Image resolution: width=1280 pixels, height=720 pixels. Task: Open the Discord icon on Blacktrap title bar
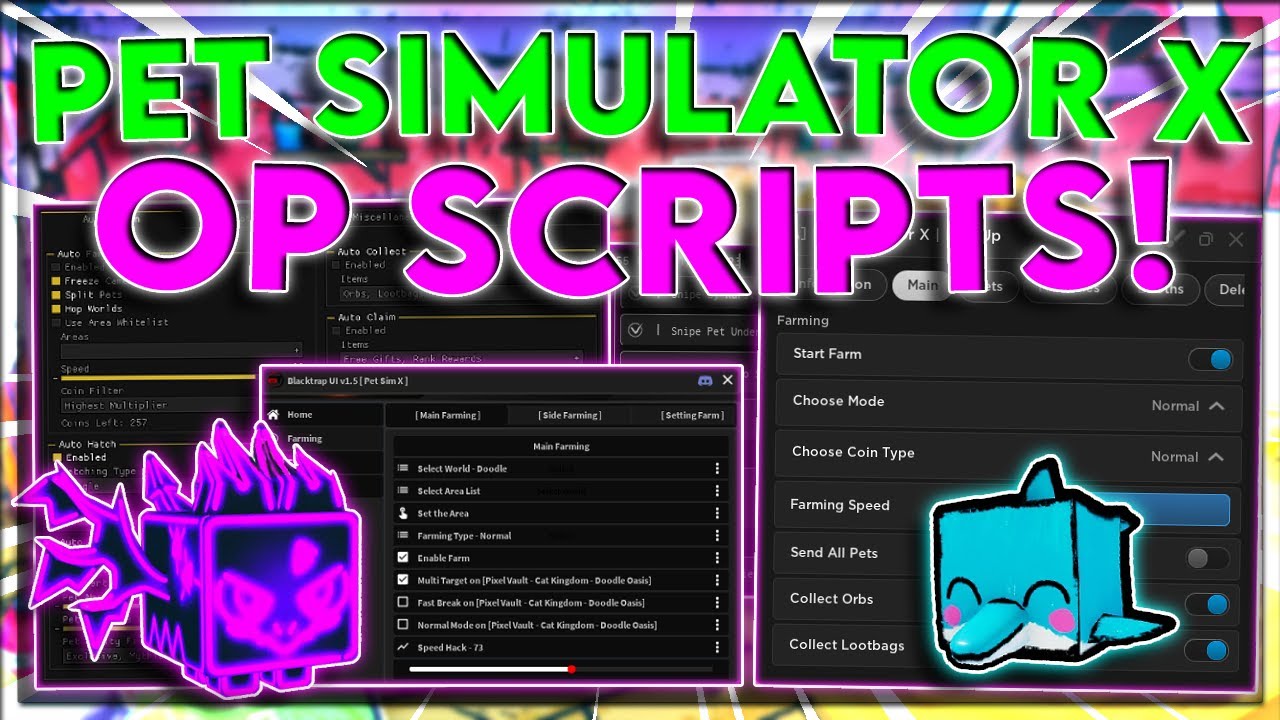[x=704, y=380]
